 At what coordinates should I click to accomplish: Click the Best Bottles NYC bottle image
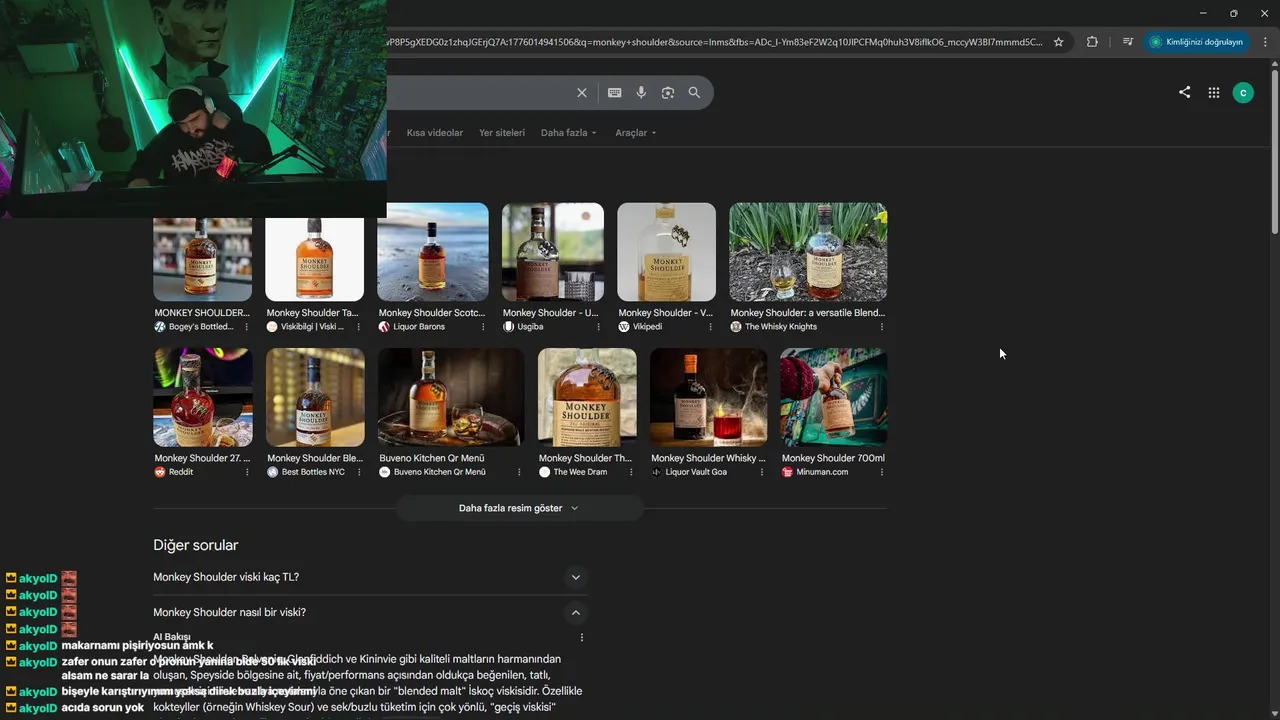tap(315, 397)
